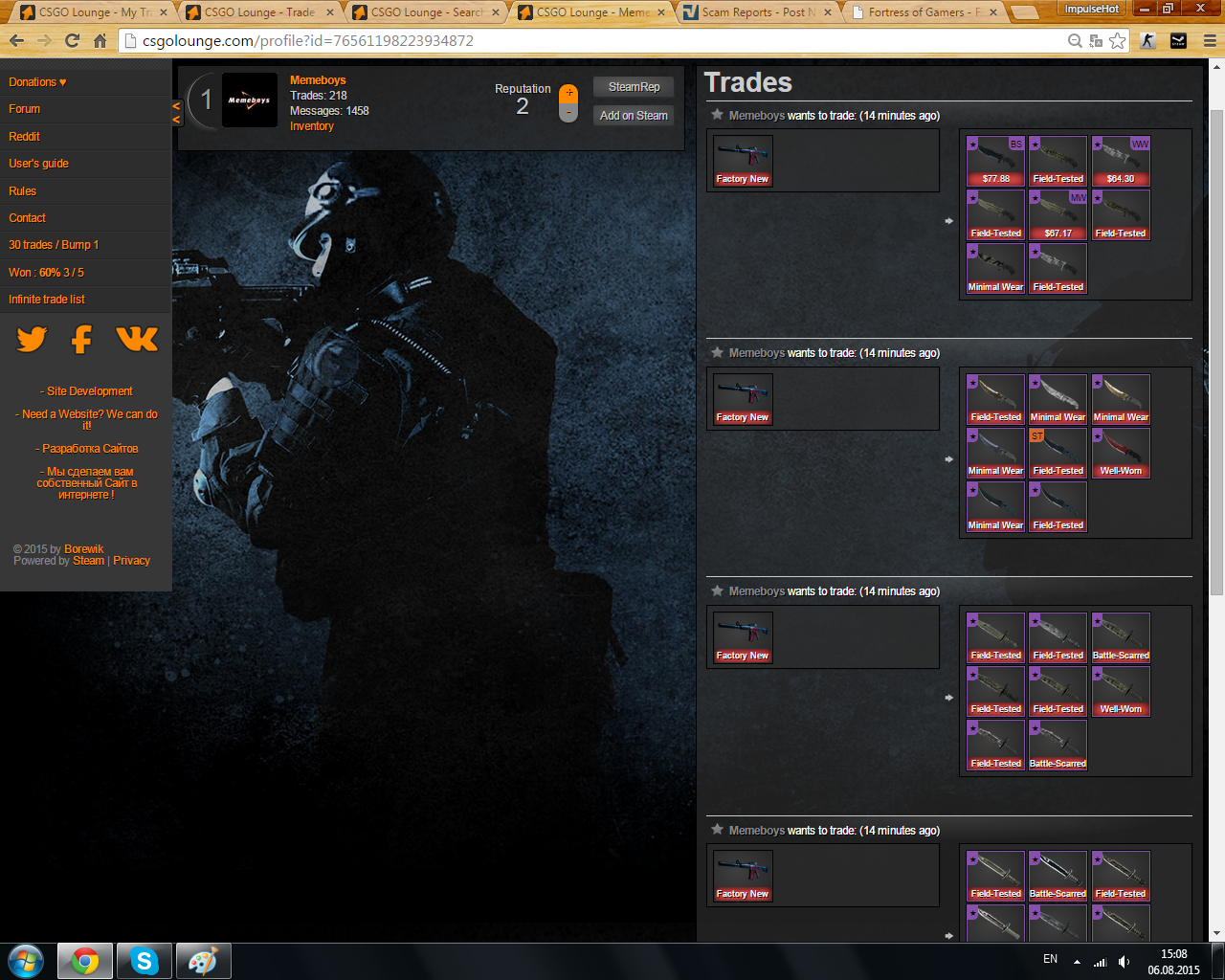Open the Twitter icon in the sidebar

point(32,339)
